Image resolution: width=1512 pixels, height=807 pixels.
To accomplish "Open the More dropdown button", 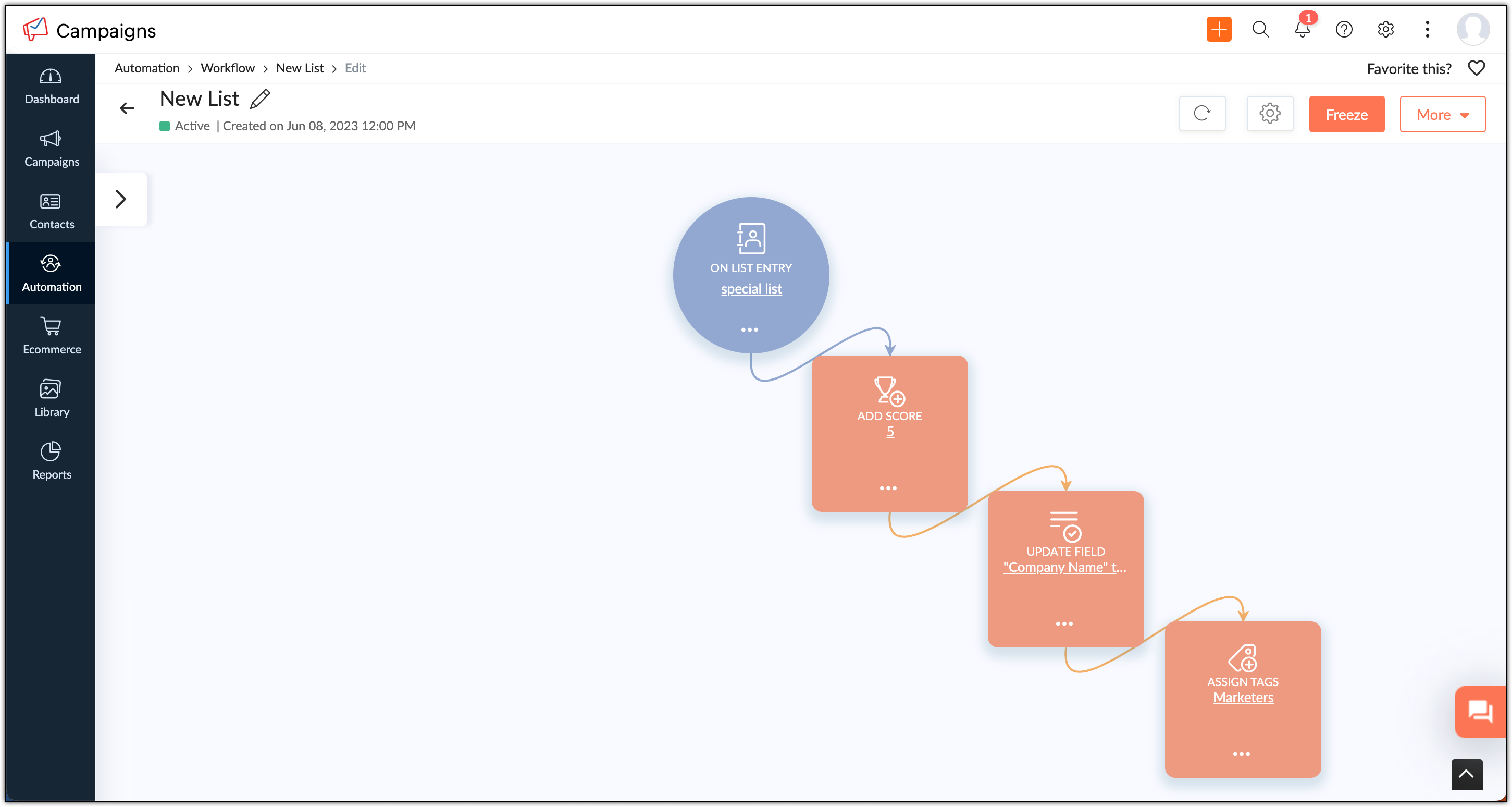I will [x=1442, y=115].
